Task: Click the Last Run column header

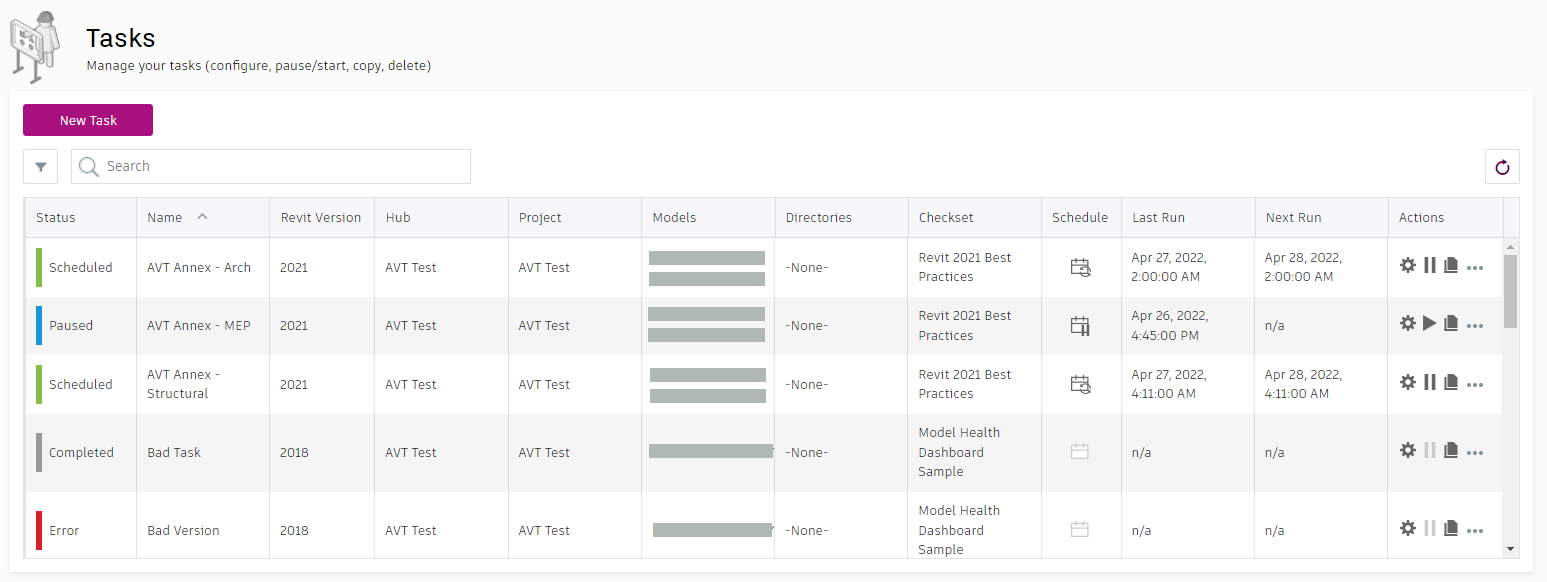Action: point(1159,218)
